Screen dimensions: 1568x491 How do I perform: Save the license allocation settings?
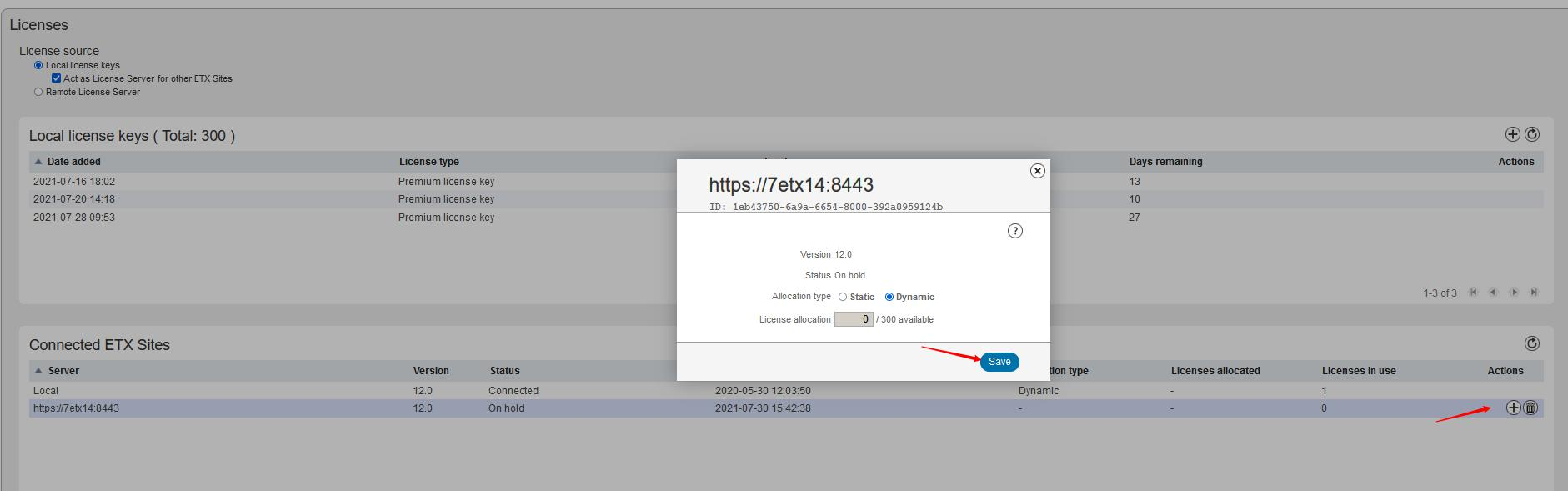click(999, 362)
